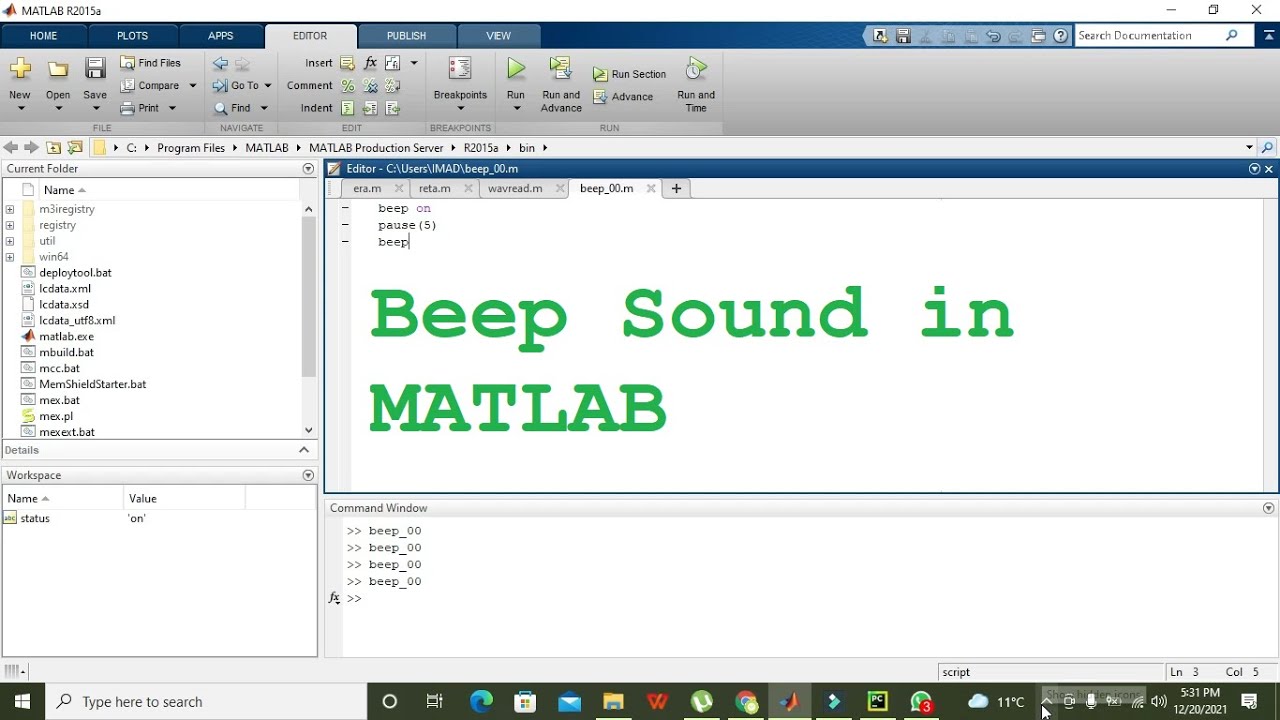Image resolution: width=1280 pixels, height=720 pixels.
Task: Click the smart Indent icon
Action: click(x=347, y=108)
